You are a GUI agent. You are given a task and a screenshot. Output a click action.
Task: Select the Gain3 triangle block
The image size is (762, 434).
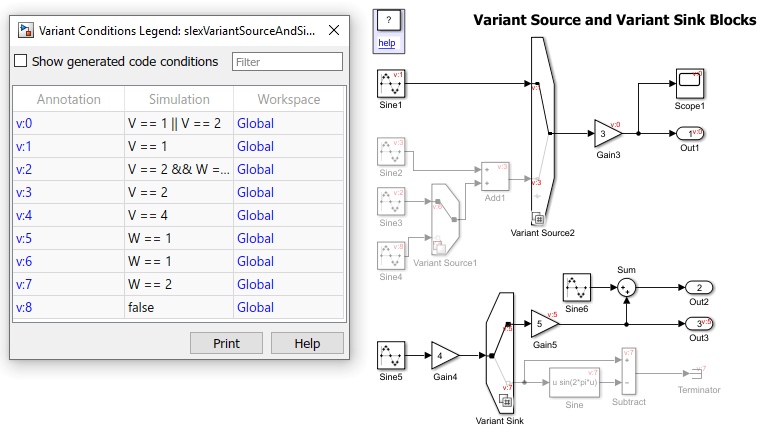(x=607, y=133)
